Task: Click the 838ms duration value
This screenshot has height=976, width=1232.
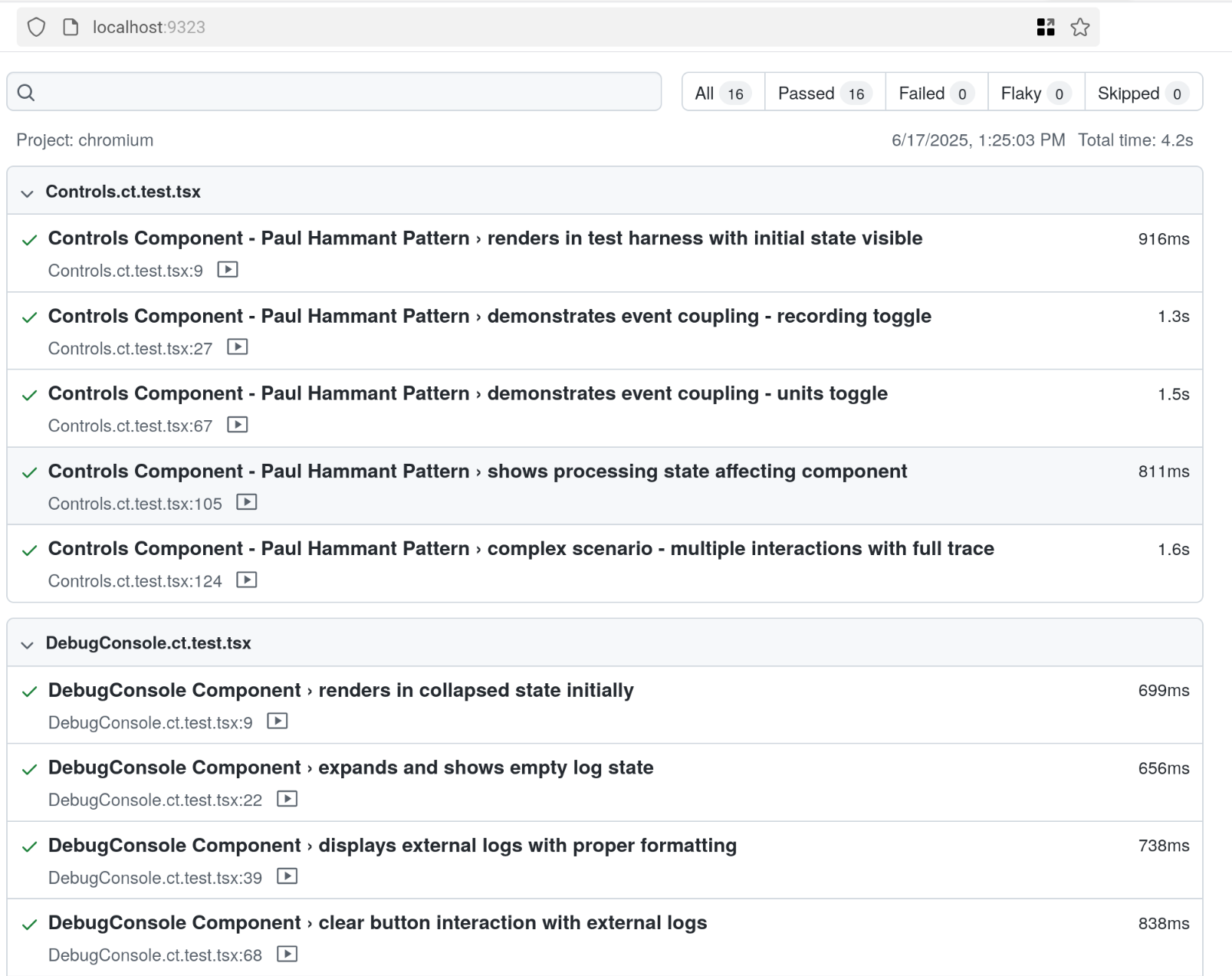Action: point(1164,924)
